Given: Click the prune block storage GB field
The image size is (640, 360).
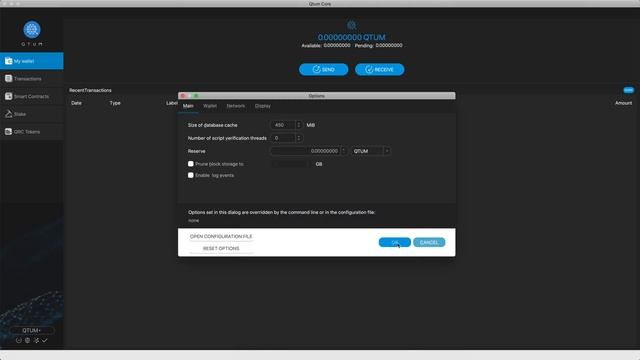Looking at the screenshot, I should [x=291, y=164].
